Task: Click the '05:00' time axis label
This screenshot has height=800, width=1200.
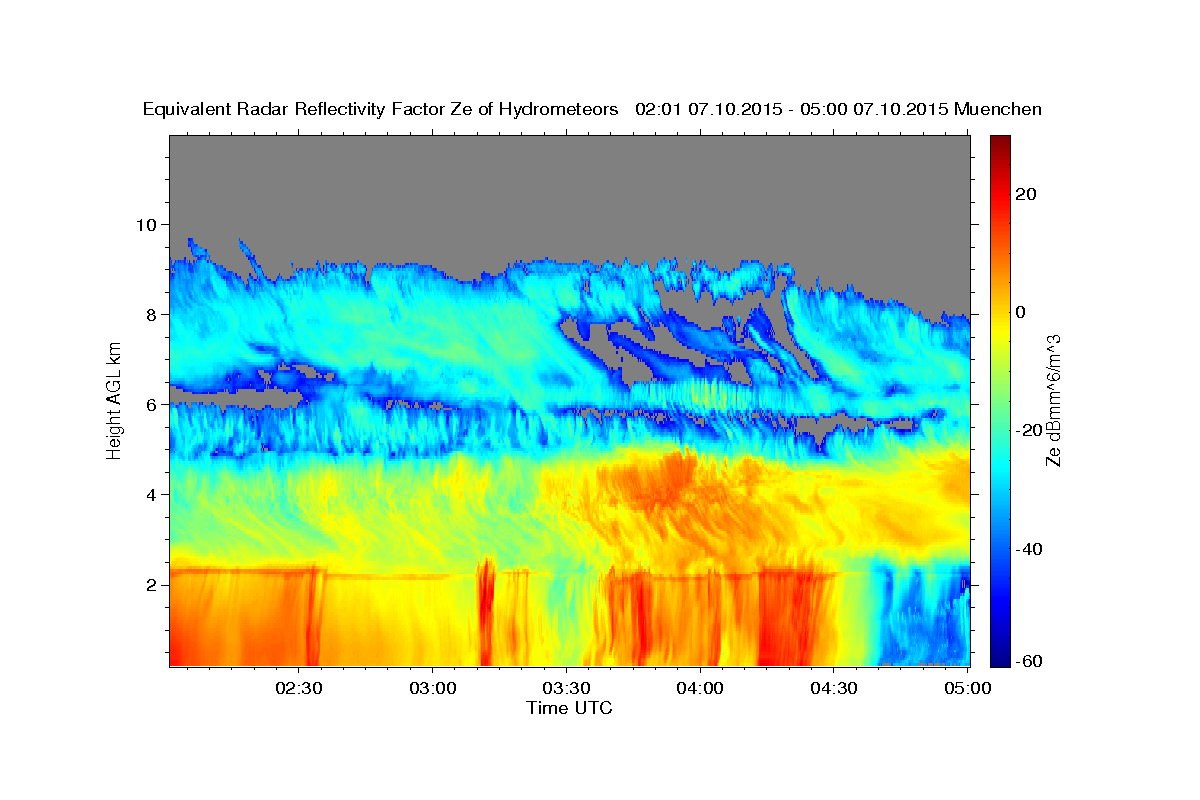Action: [x=967, y=688]
